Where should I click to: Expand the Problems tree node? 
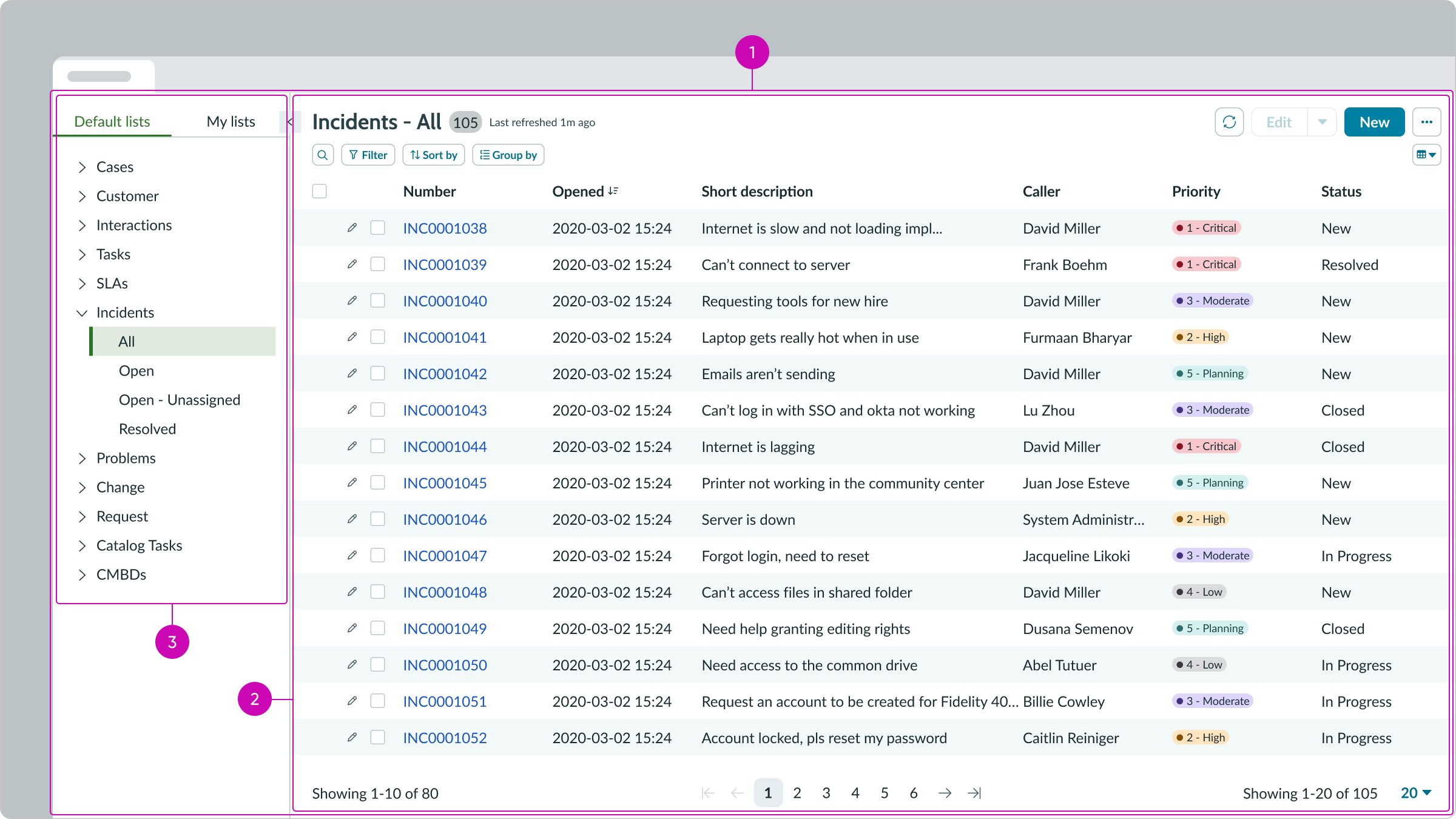pyautogui.click(x=82, y=458)
